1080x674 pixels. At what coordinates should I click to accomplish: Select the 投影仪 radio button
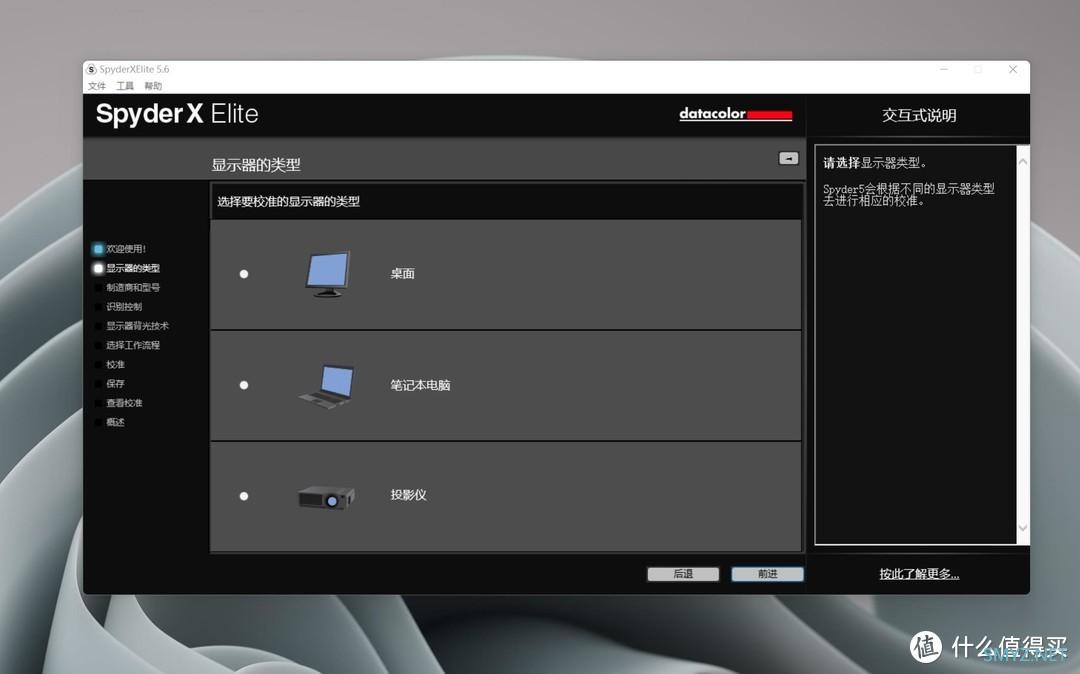pyautogui.click(x=244, y=496)
